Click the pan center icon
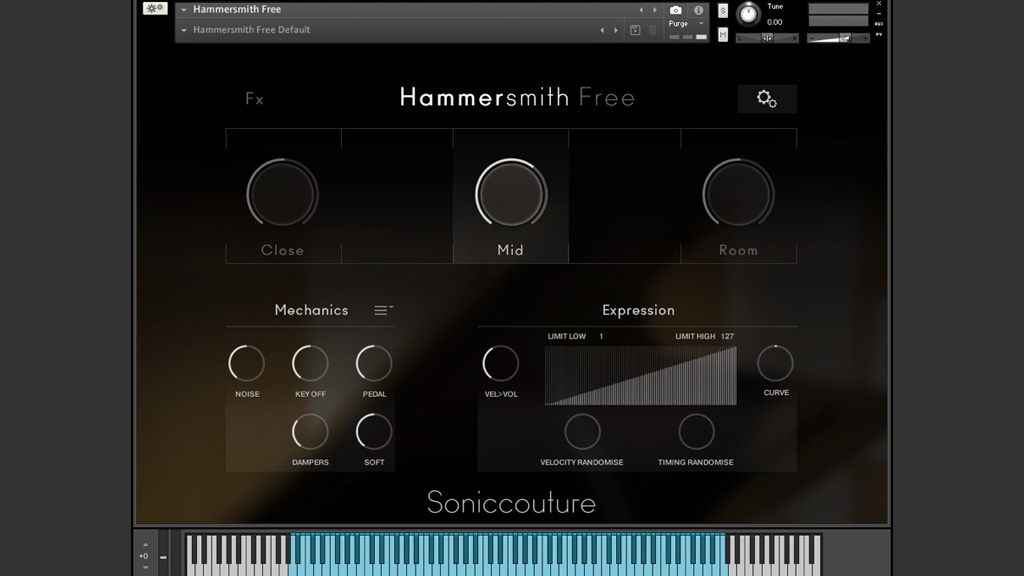Image resolution: width=1024 pixels, height=576 pixels. click(767, 38)
